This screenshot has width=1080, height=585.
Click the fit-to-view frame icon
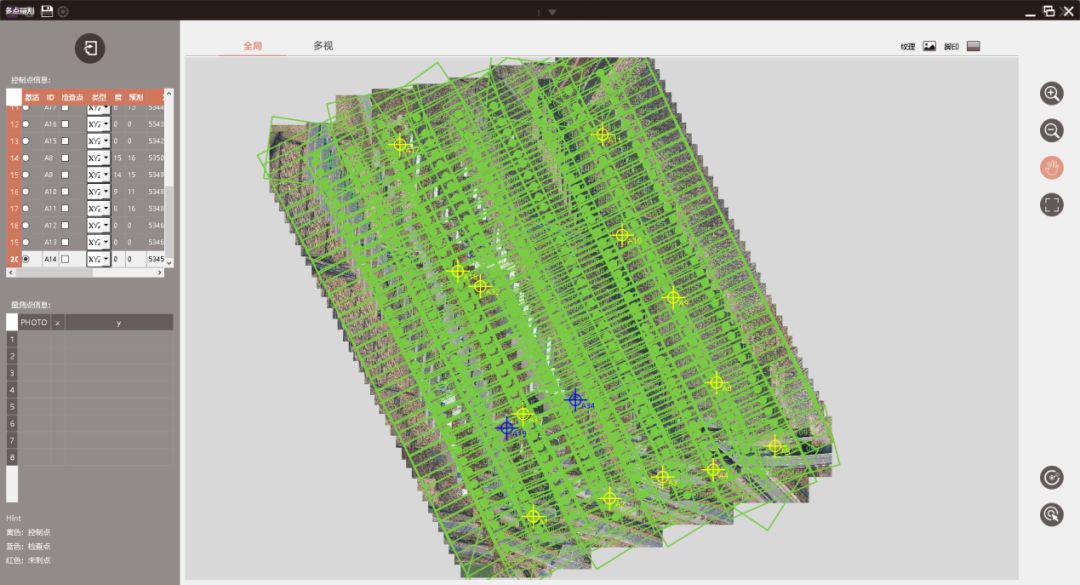[1051, 205]
